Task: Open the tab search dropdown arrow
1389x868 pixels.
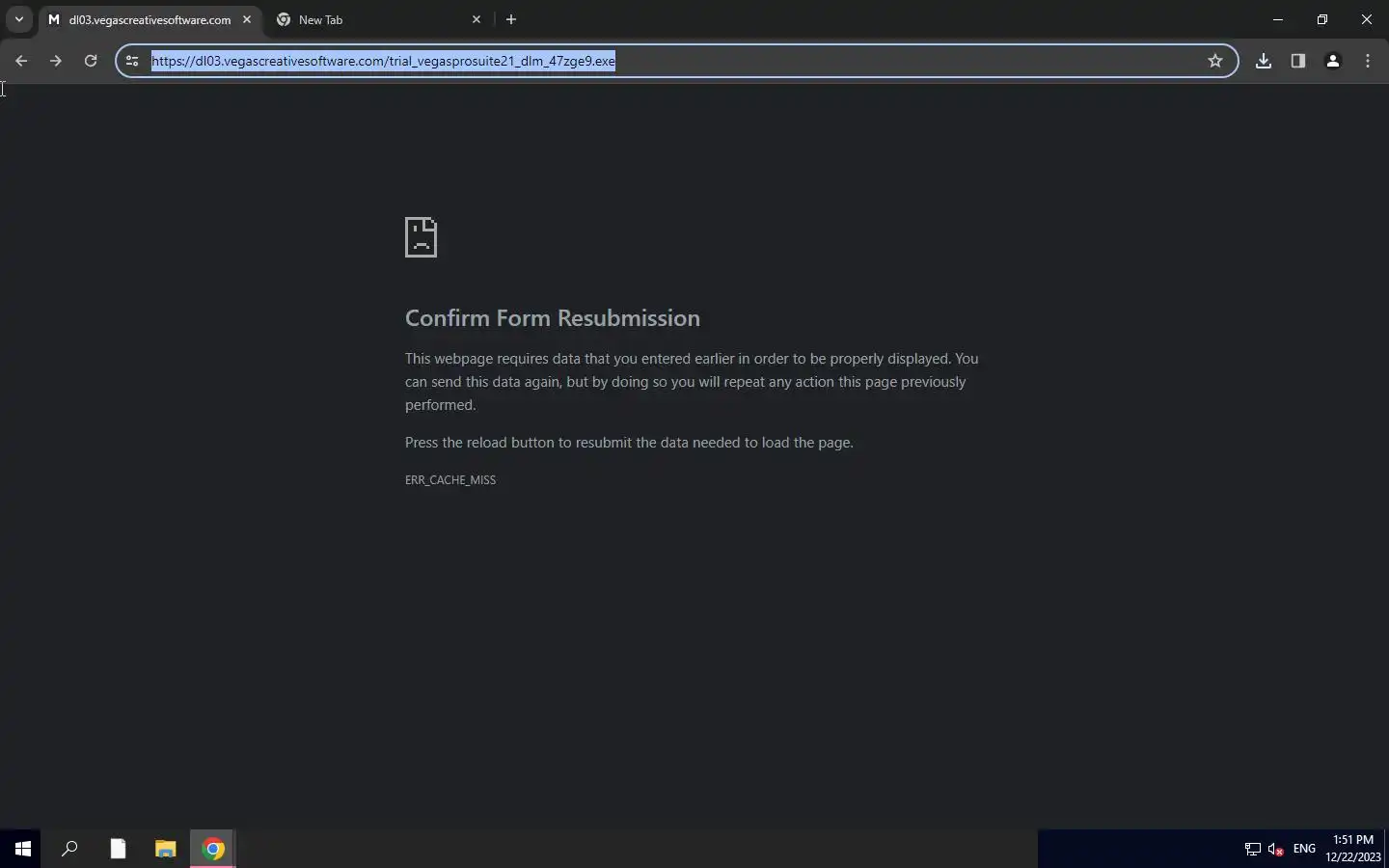Action: click(18, 19)
